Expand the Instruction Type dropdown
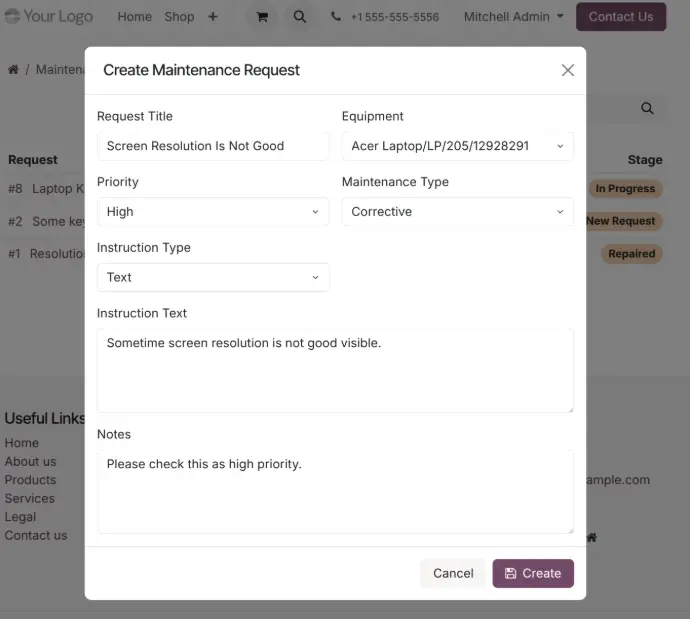The image size is (690, 619). tap(213, 277)
